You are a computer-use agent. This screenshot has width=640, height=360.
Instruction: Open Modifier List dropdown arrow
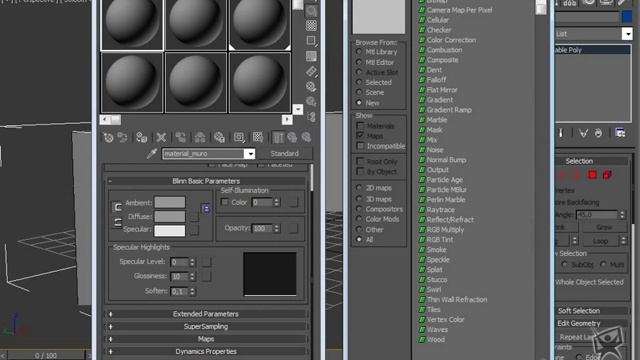point(627,33)
